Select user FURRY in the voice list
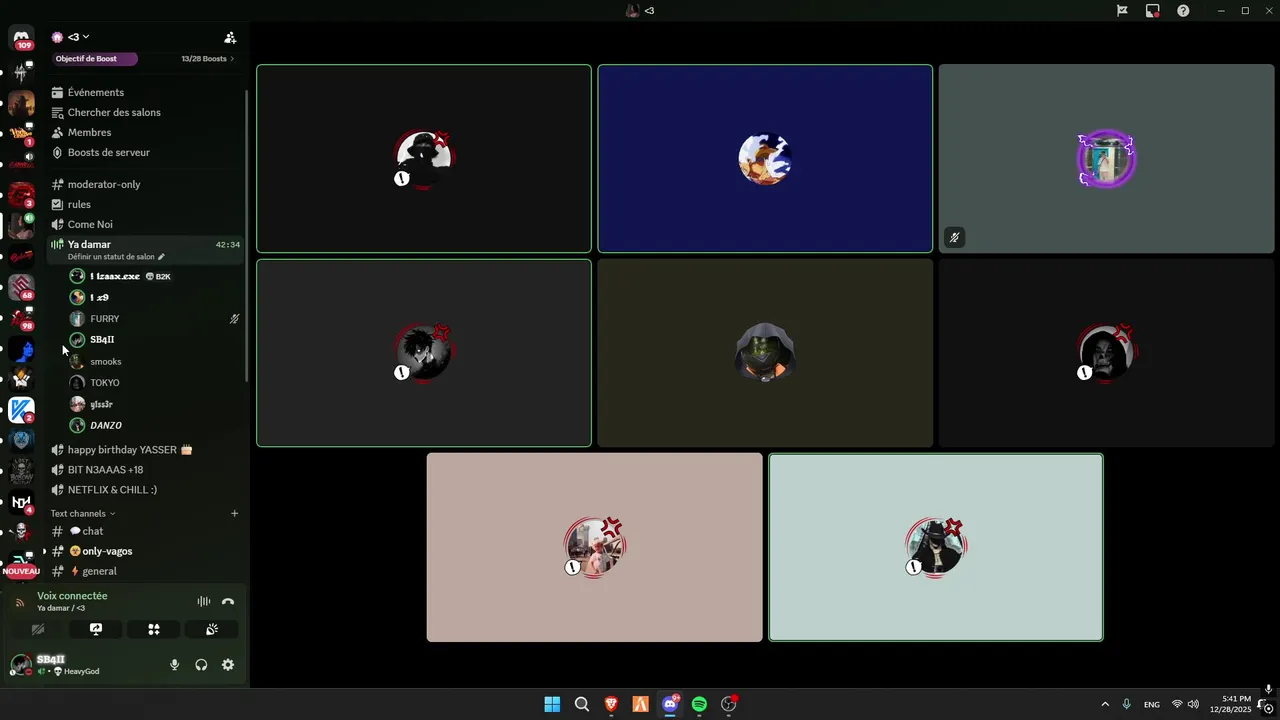The width and height of the screenshot is (1280, 720). (x=104, y=319)
